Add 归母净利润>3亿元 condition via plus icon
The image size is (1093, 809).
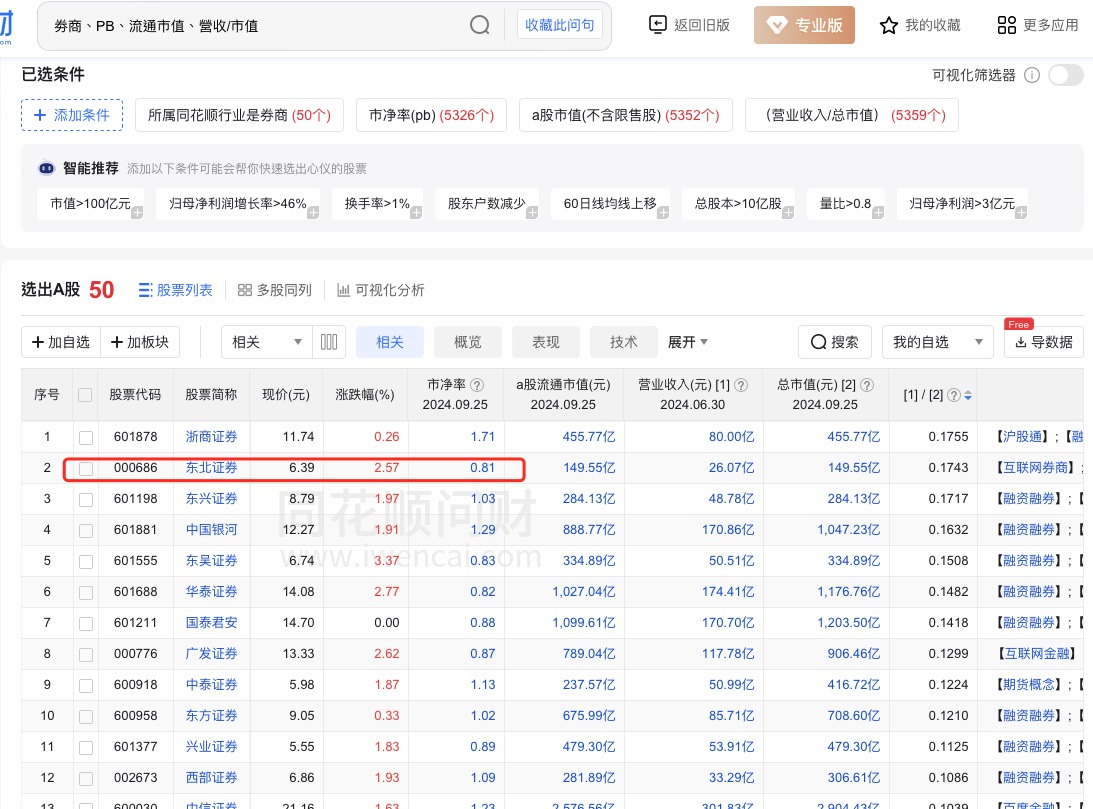[x=1021, y=213]
